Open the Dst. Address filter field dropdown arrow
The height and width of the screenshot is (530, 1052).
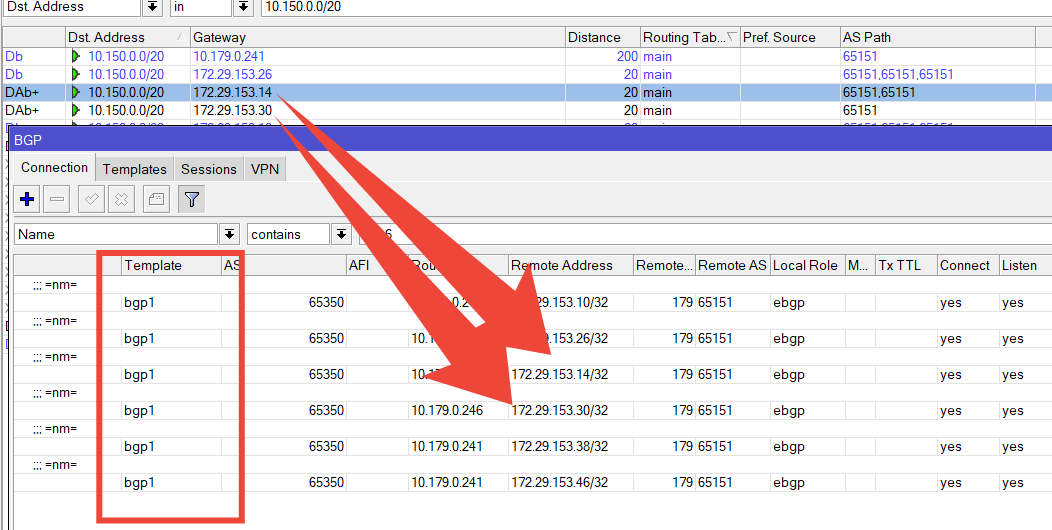pos(153,7)
